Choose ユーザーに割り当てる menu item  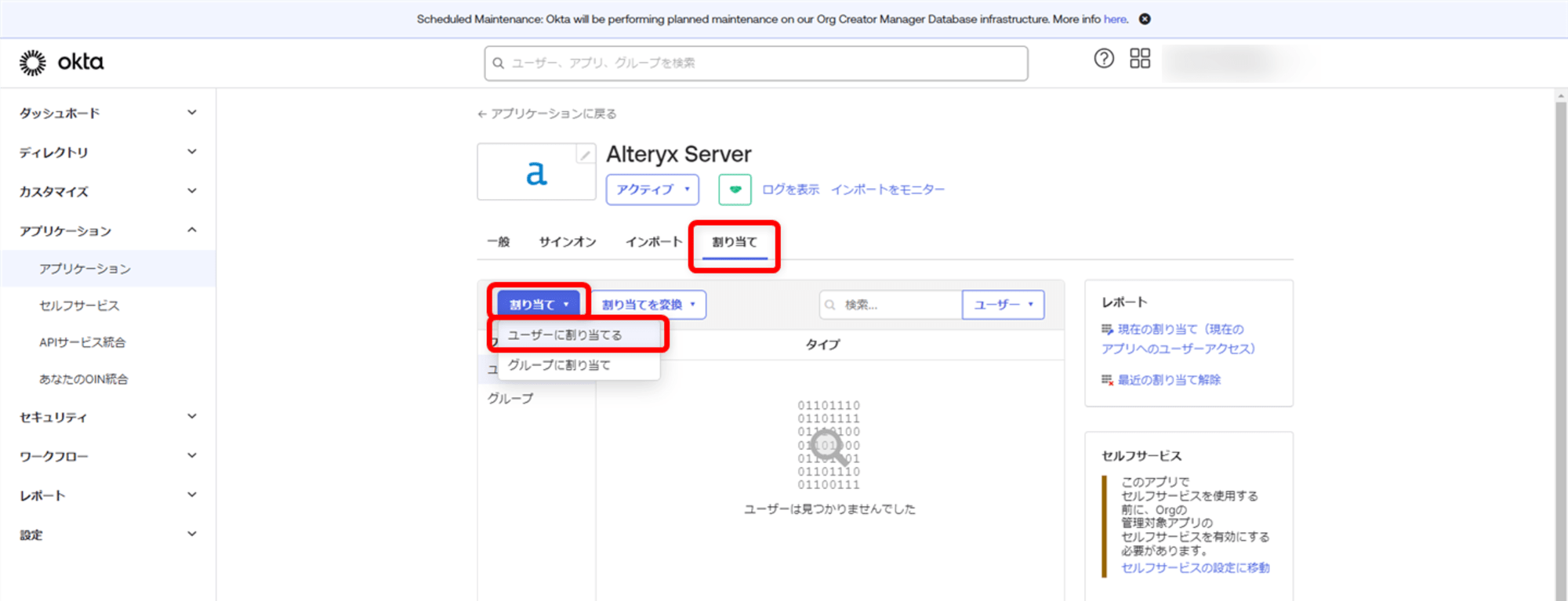579,335
